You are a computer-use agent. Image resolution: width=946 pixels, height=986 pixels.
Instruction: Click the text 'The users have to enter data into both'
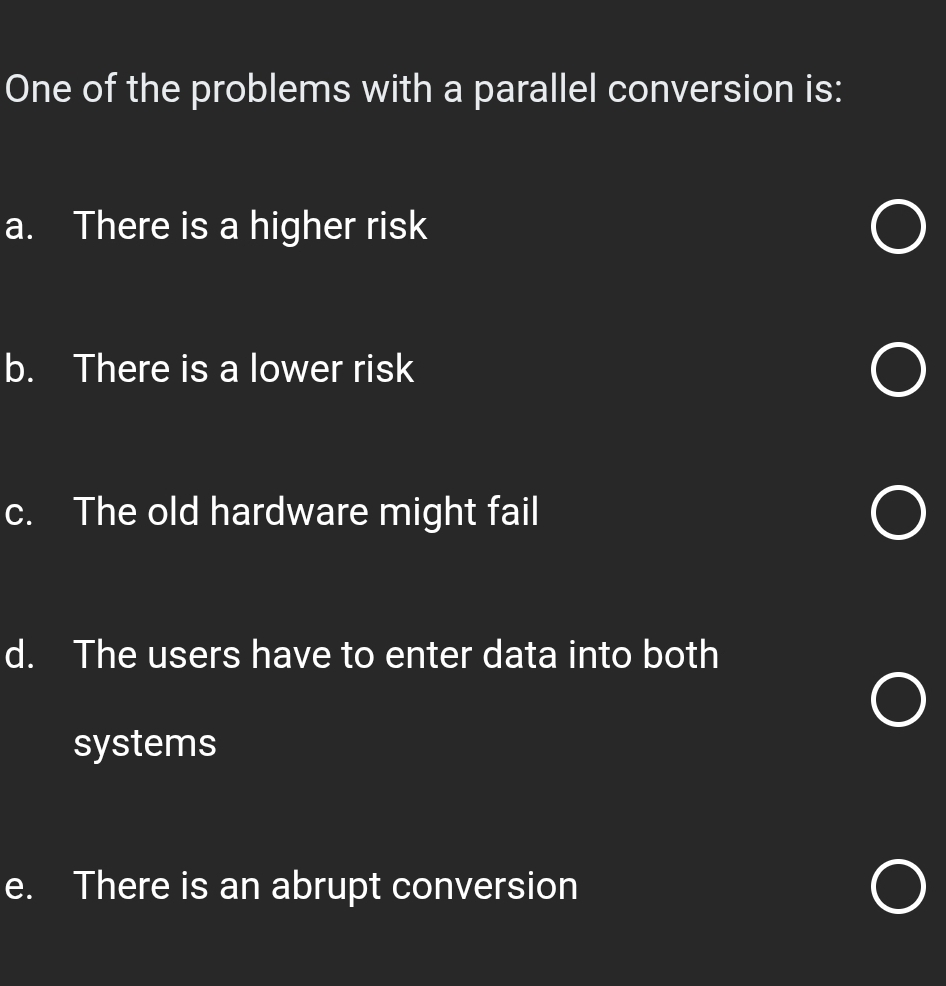click(396, 656)
